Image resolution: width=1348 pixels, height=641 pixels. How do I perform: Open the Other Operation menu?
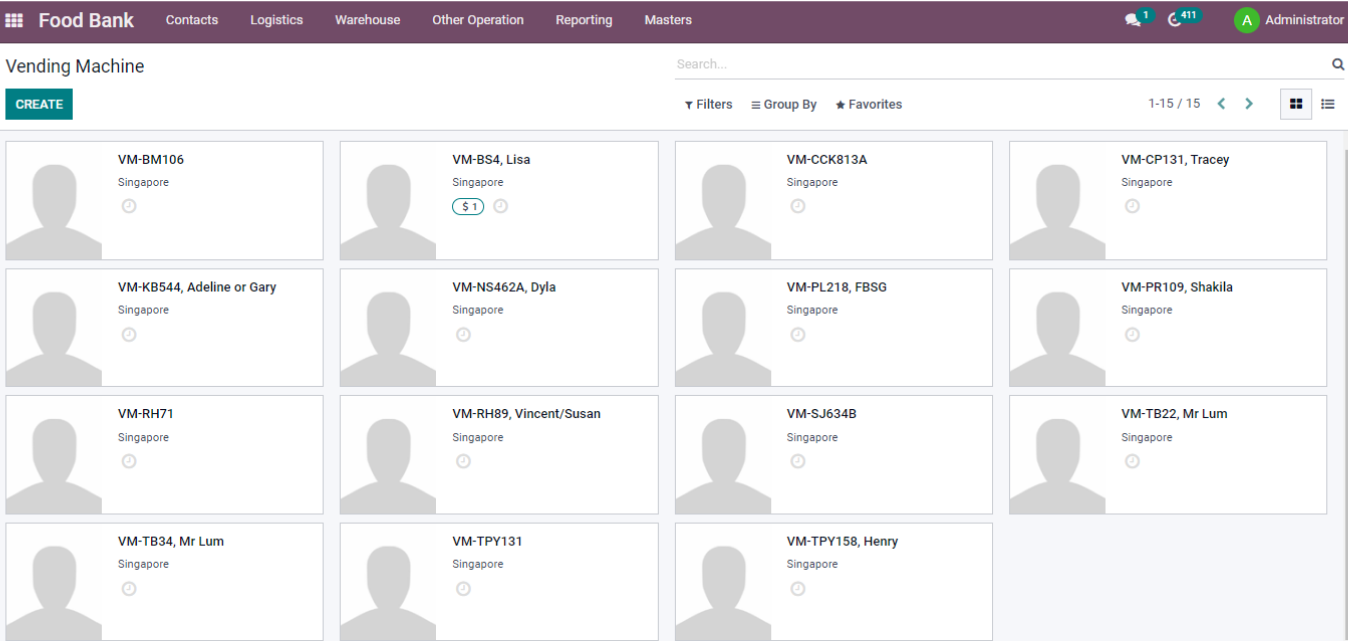click(478, 20)
